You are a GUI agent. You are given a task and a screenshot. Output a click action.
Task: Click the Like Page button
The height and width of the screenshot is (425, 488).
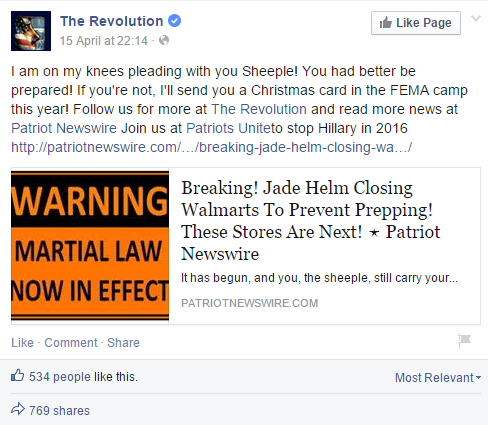point(416,23)
